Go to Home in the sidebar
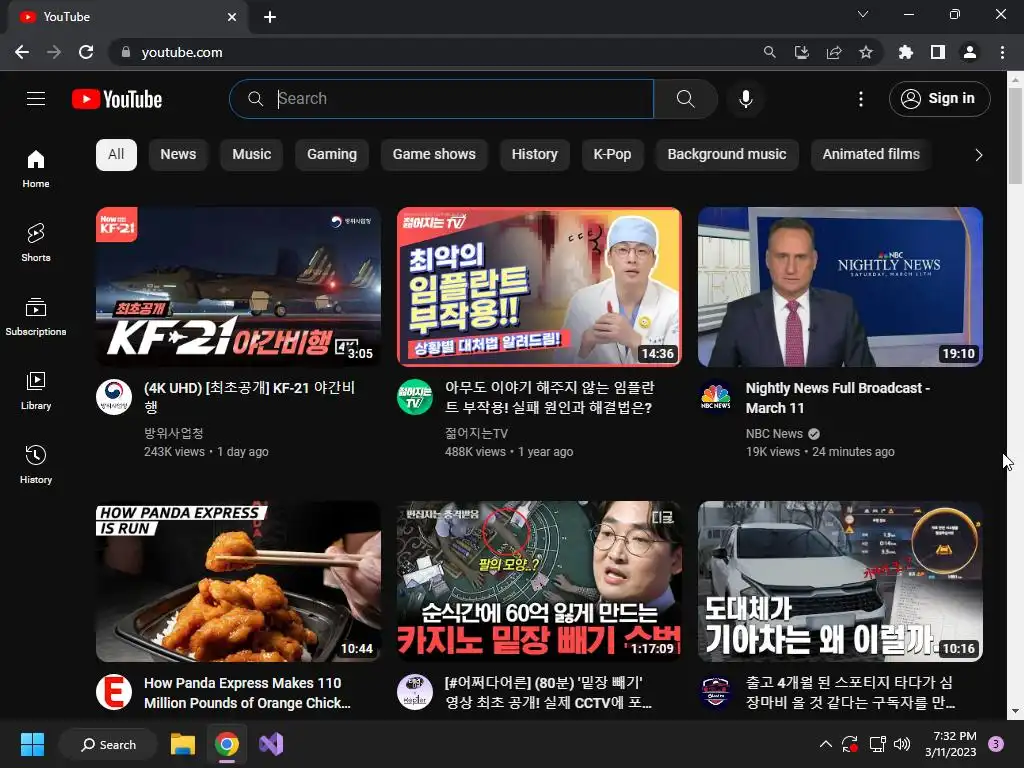This screenshot has height=768, width=1024. [x=36, y=168]
